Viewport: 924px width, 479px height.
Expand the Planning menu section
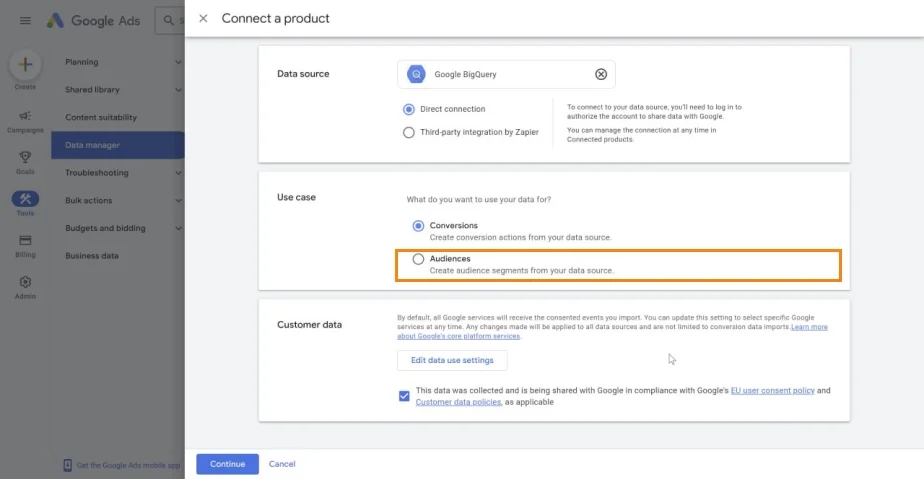pyautogui.click(x=121, y=62)
